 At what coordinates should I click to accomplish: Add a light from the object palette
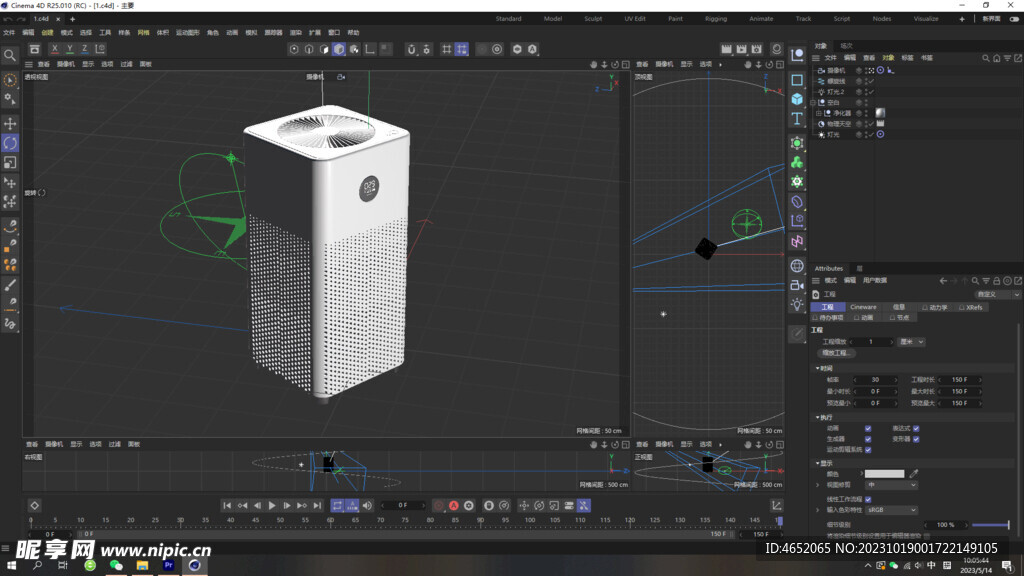pos(797,305)
